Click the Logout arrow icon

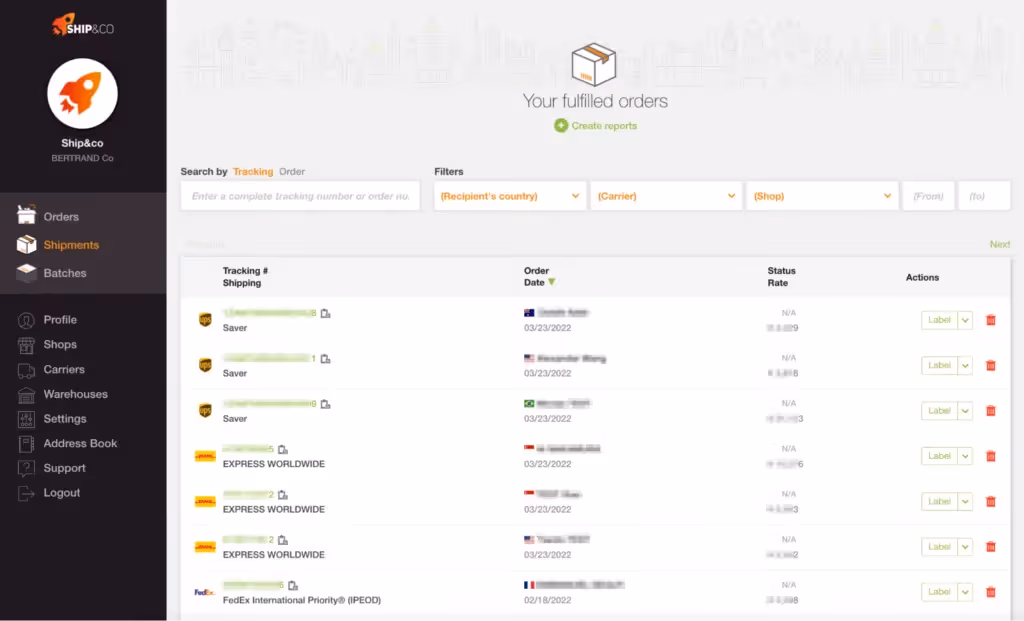26,493
